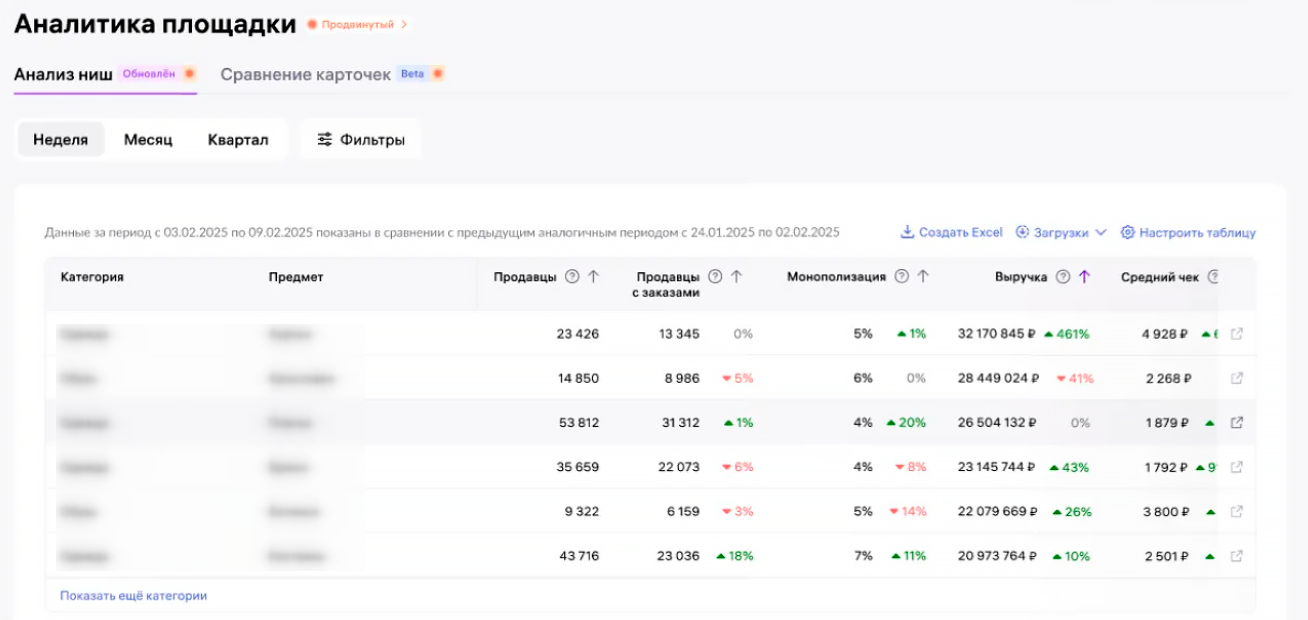The height and width of the screenshot is (620, 1308).
Task: Open the Средний чек help icon
Action: (1213, 276)
